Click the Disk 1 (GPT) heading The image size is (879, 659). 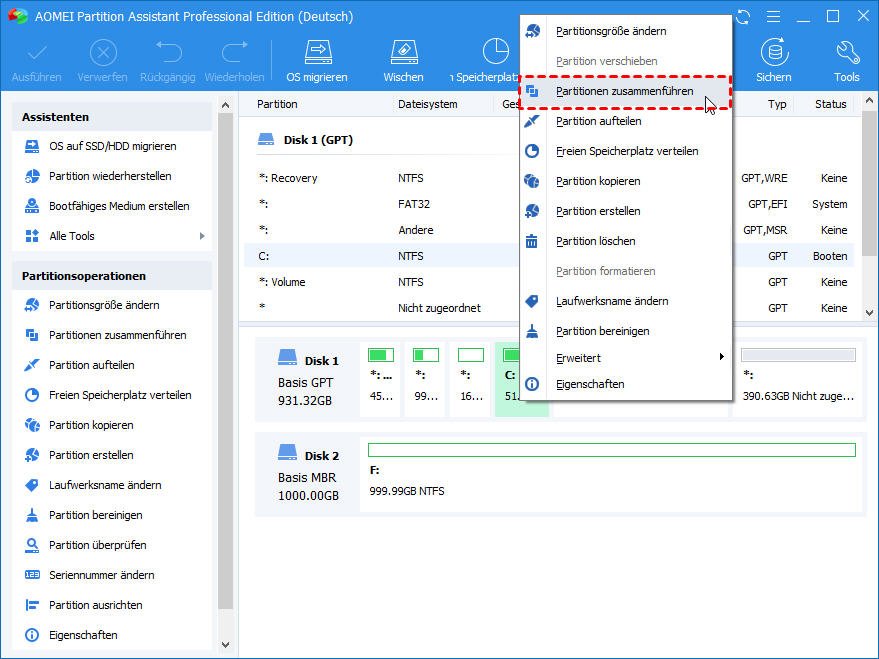point(318,140)
